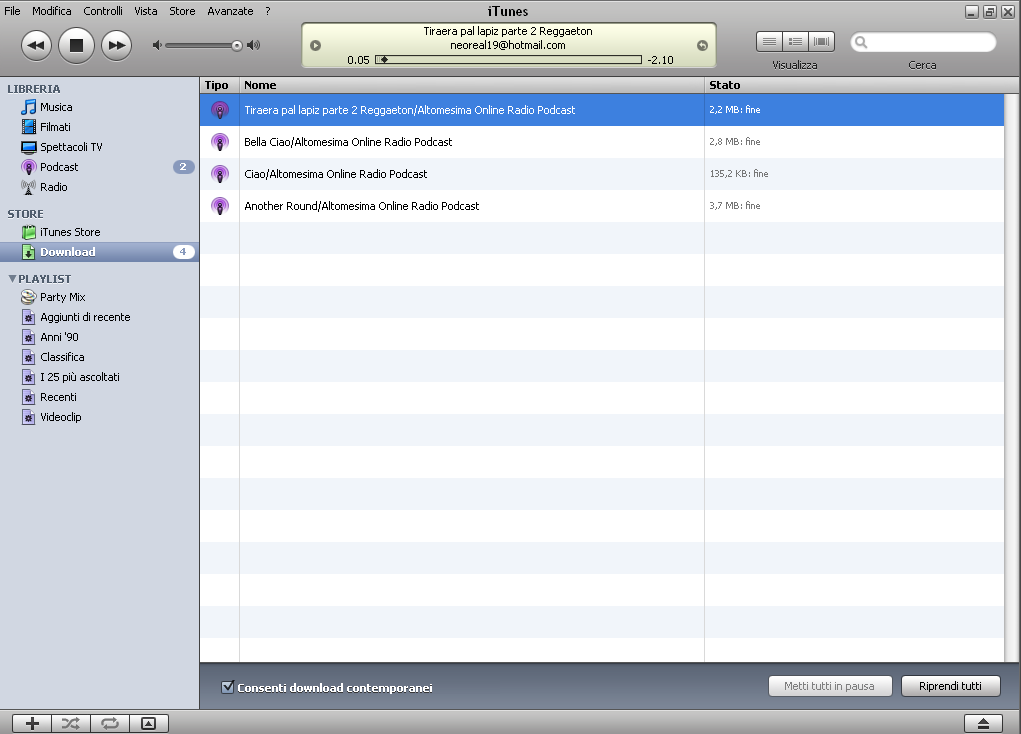Click the magnifier icon in search box
This screenshot has width=1021, height=734.
pyautogui.click(x=861, y=42)
